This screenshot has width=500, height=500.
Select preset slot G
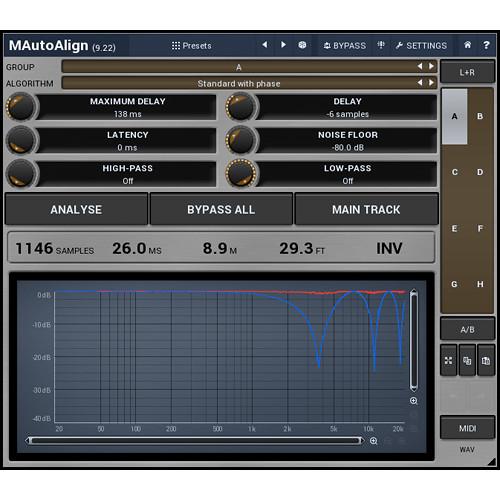tap(454, 284)
